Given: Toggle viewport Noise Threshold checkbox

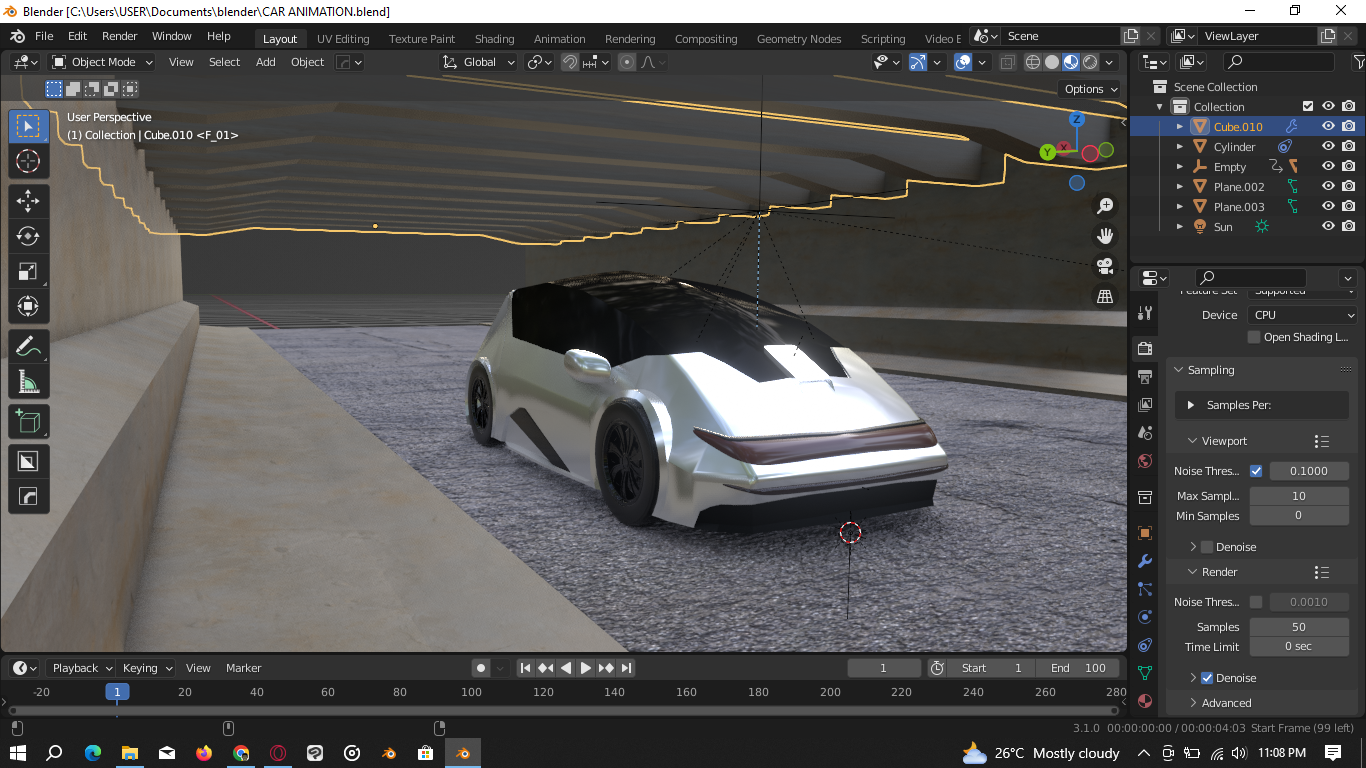Looking at the screenshot, I should pyautogui.click(x=1256, y=471).
